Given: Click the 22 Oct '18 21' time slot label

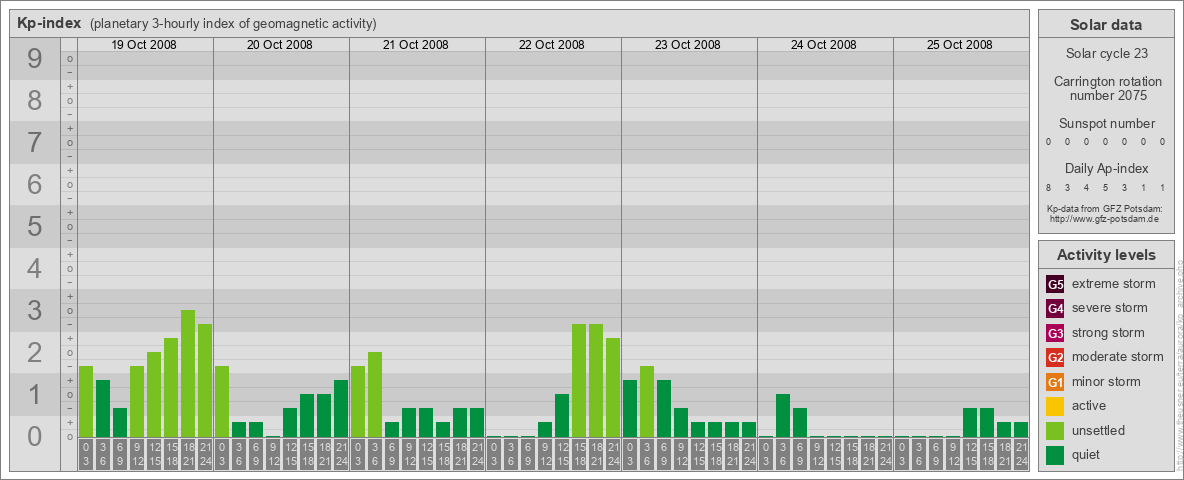Looking at the screenshot, I should (x=596, y=454).
